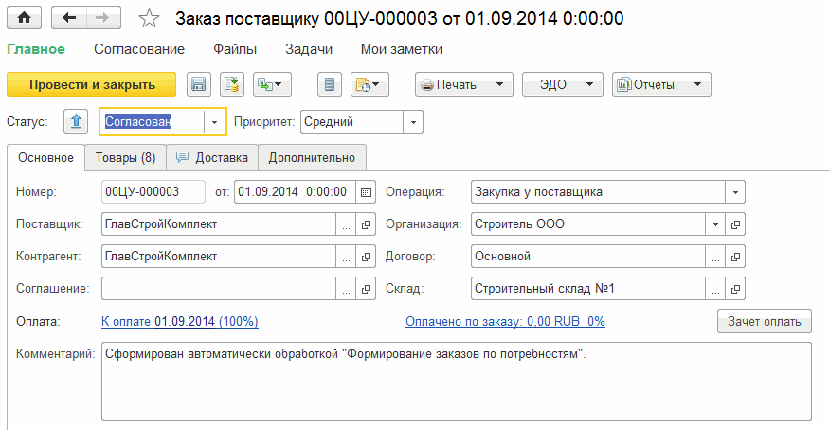Image resolution: width=830 pixels, height=430 pixels.
Task: Open the Склад record with open icon
Action: 735,289
